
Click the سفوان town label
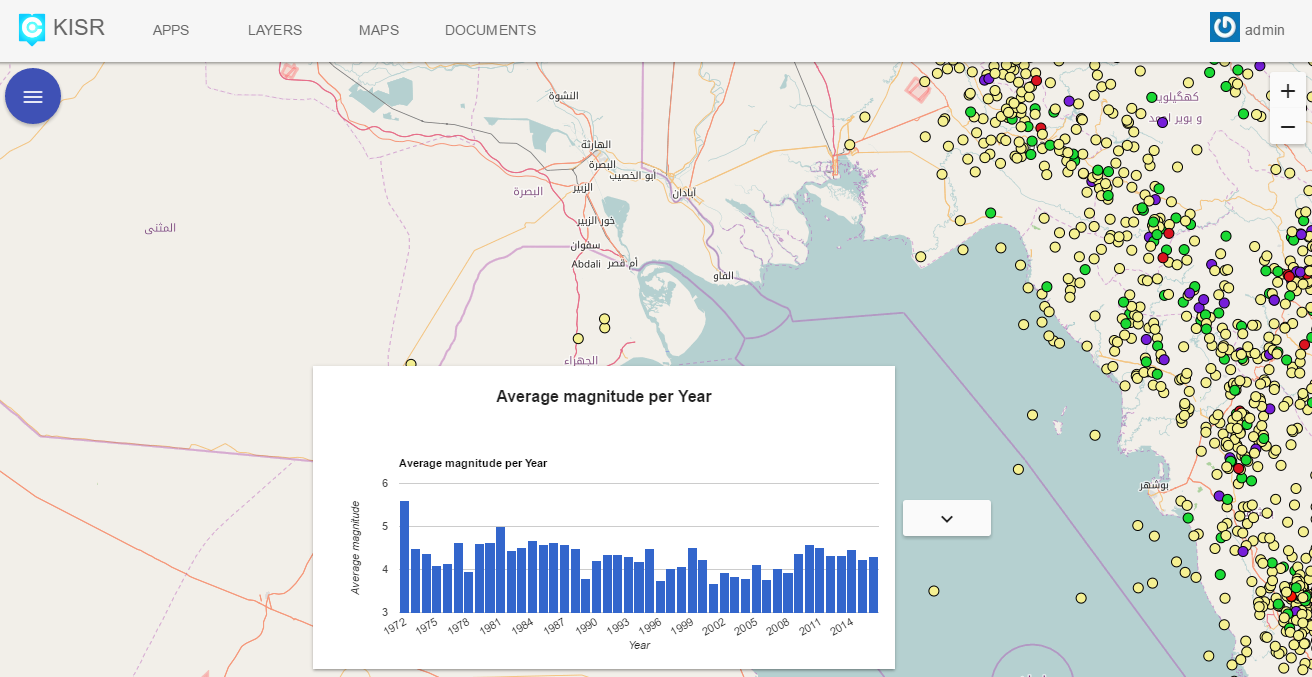pyautogui.click(x=585, y=245)
